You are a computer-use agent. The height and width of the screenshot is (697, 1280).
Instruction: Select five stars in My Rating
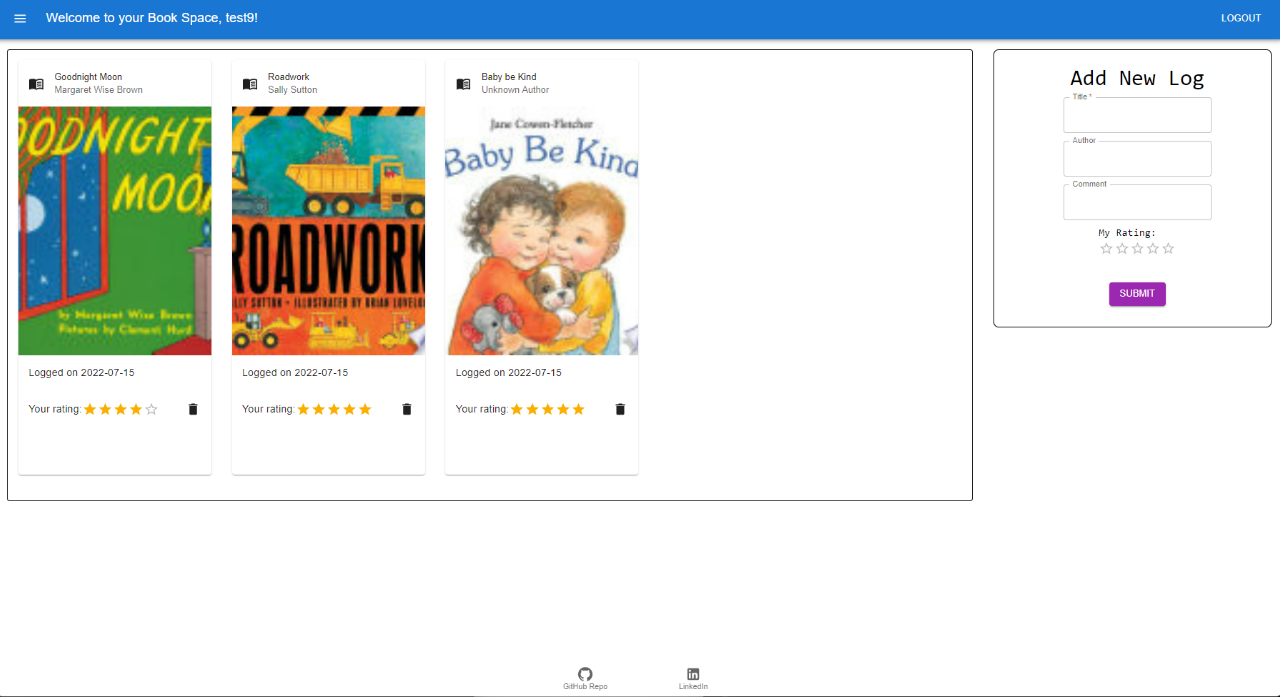(x=1168, y=248)
